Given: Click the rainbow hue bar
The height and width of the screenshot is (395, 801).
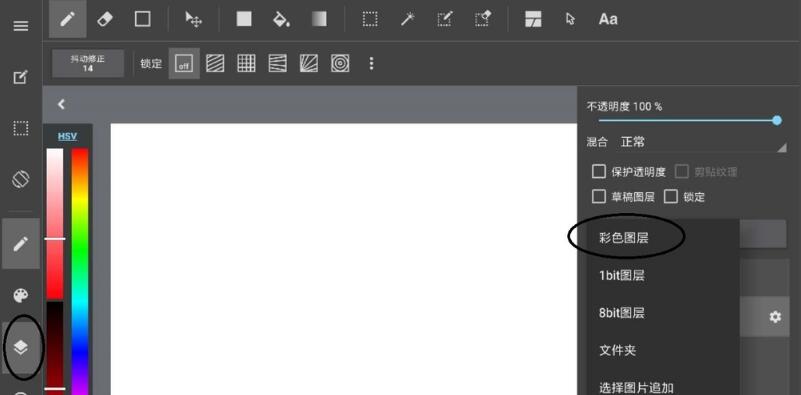Looking at the screenshot, I should point(80,271).
